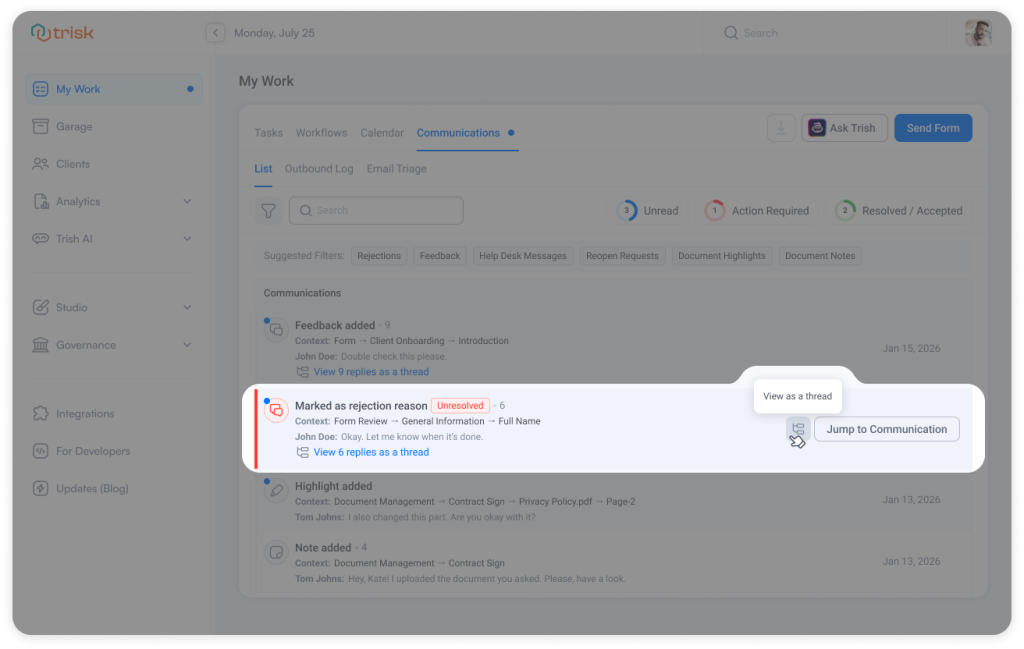
Task: Click the View as a thread icon
Action: [798, 428]
